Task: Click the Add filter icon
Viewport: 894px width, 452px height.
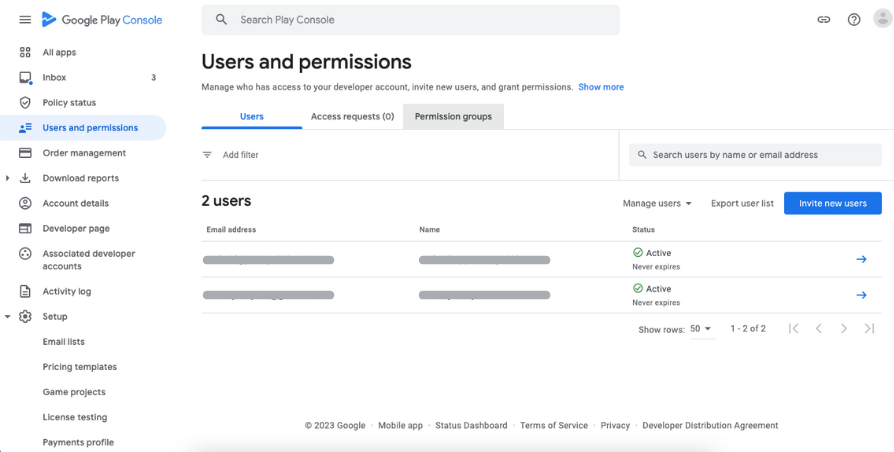Action: point(208,155)
